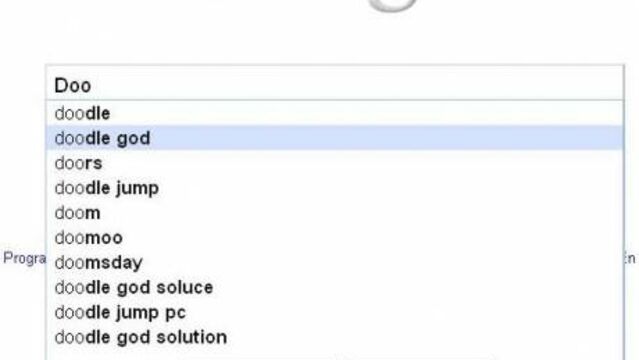Choose the "doom" suggestion
Image resolution: width=639 pixels, height=360 pixels.
point(334,212)
